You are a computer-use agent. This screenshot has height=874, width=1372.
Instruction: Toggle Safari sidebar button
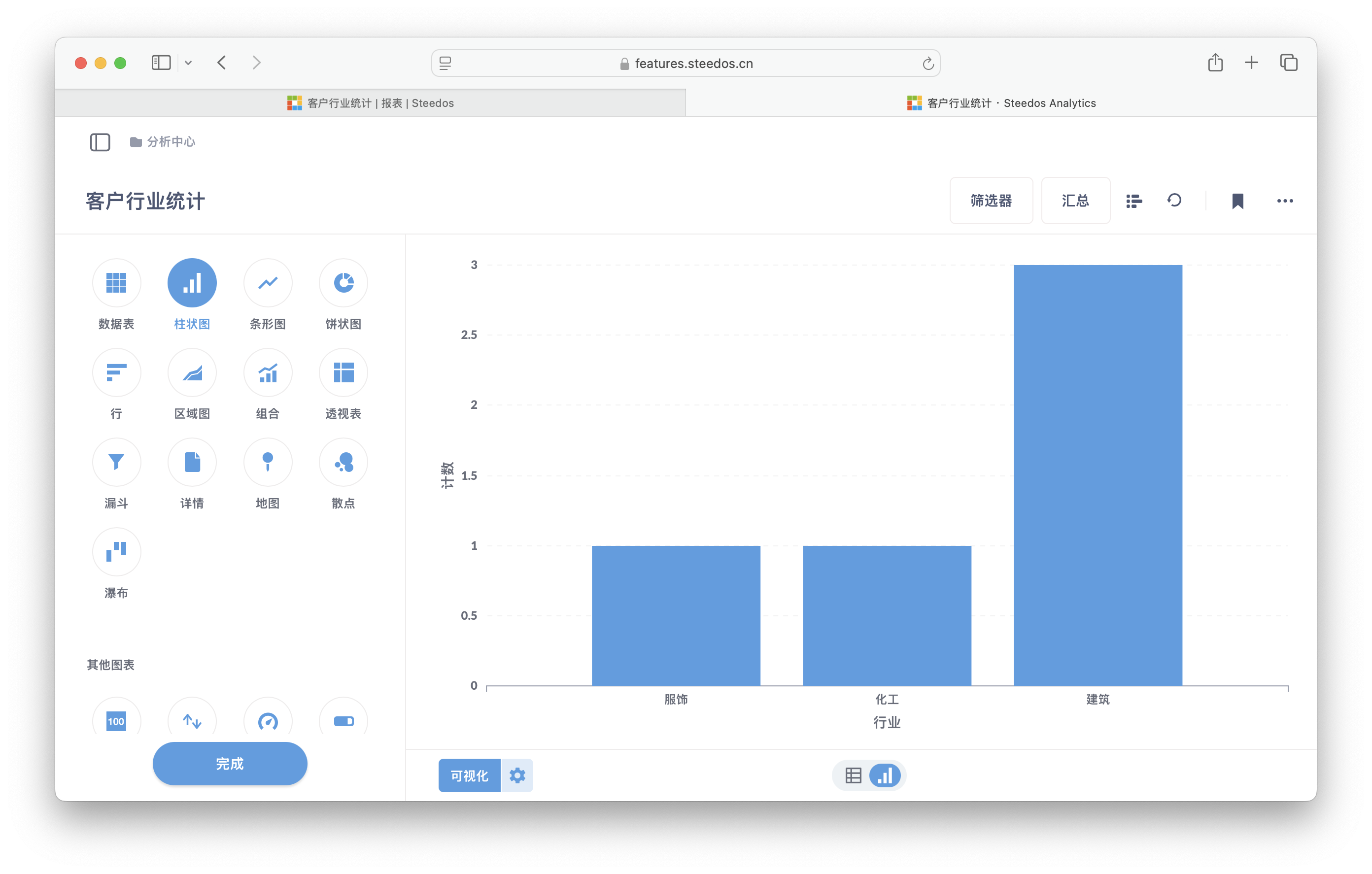[x=161, y=62]
